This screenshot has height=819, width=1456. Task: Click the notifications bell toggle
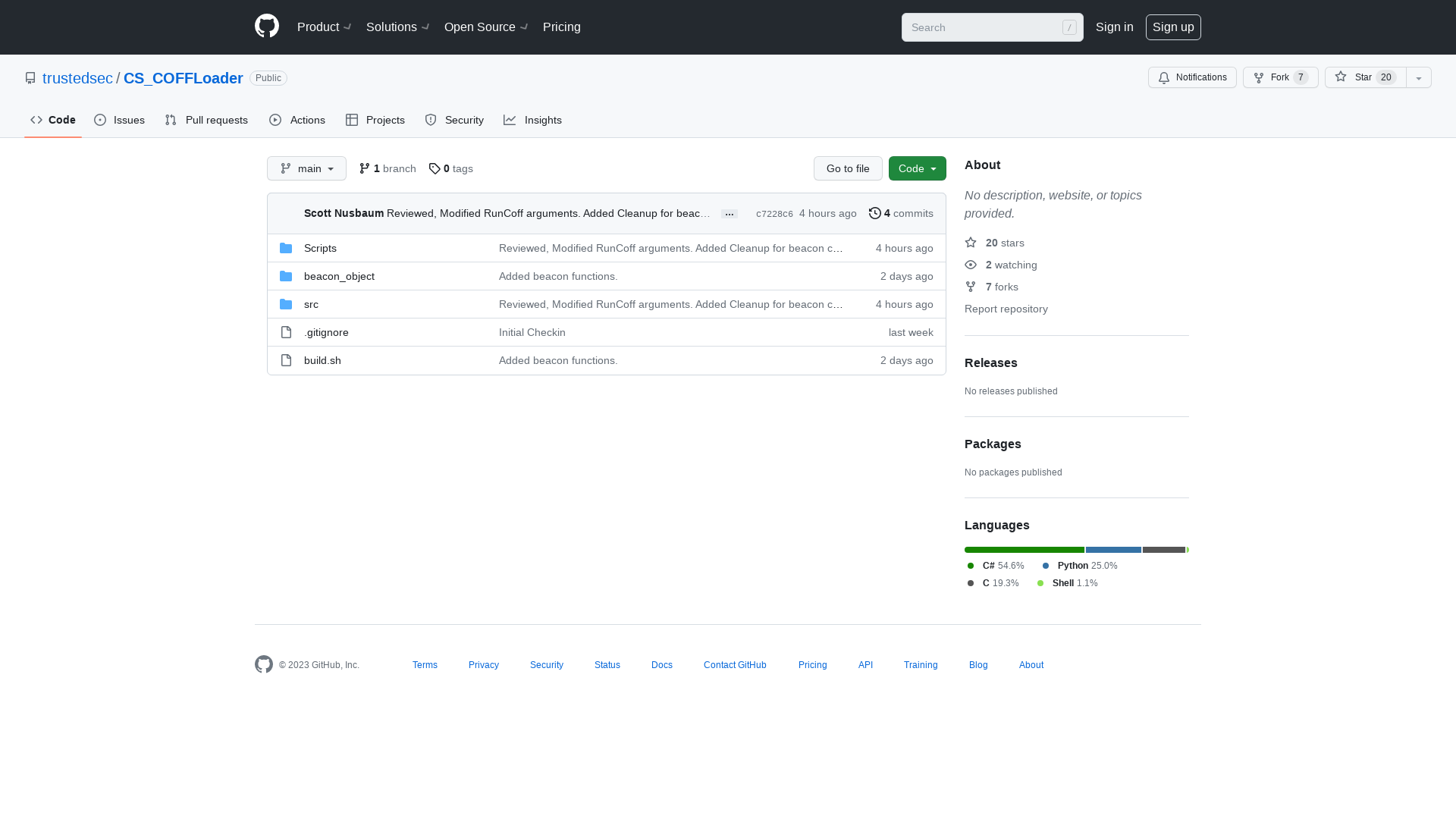(x=1193, y=77)
